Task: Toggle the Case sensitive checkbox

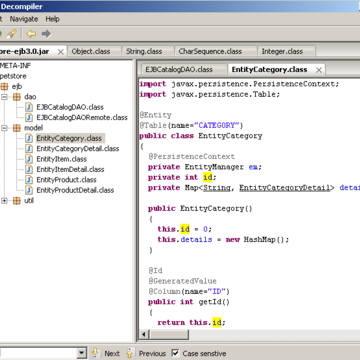Action: pyautogui.click(x=175, y=353)
